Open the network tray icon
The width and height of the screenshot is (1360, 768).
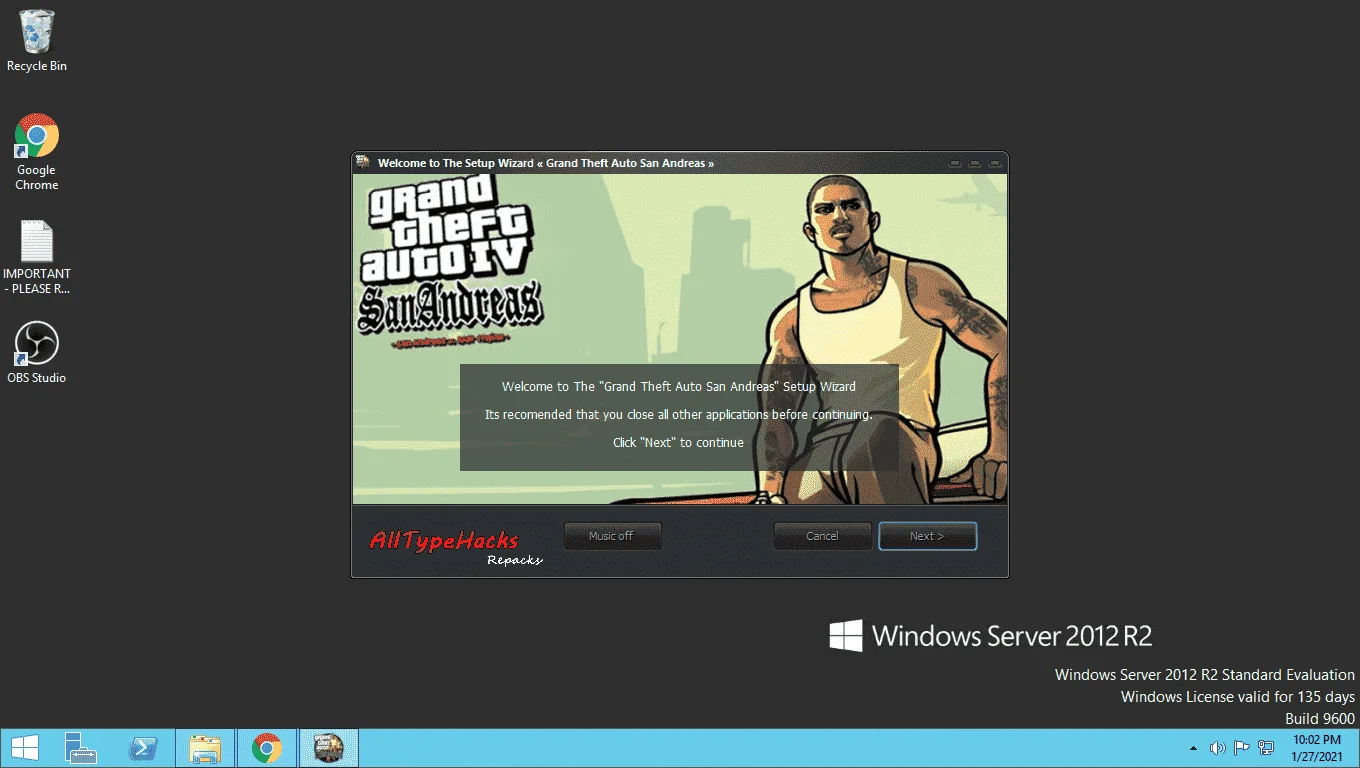pos(1266,748)
